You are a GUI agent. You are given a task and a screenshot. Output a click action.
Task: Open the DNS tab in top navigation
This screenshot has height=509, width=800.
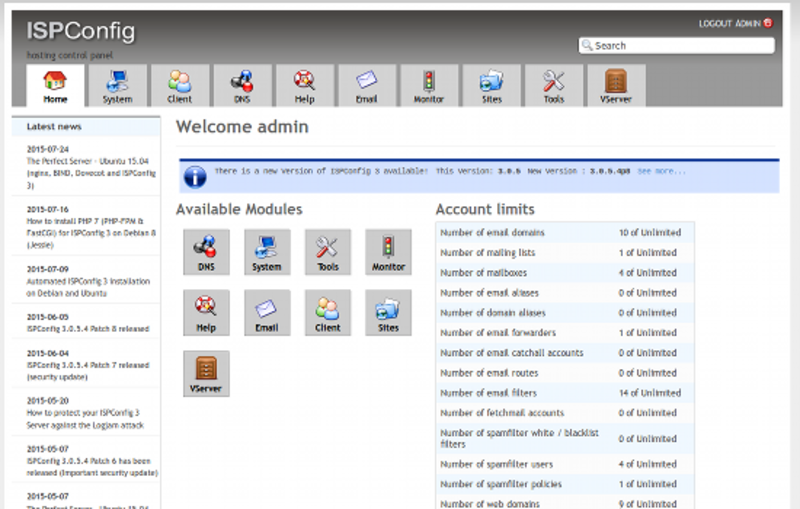coord(242,86)
